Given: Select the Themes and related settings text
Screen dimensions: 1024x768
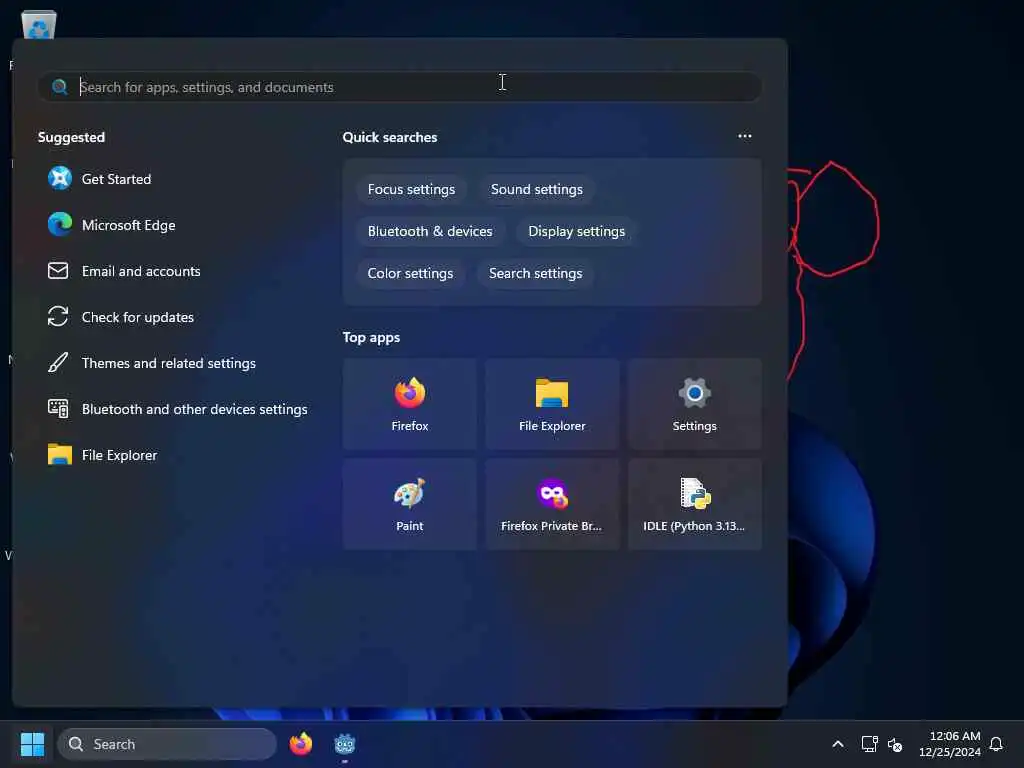Looking at the screenshot, I should tap(168, 363).
